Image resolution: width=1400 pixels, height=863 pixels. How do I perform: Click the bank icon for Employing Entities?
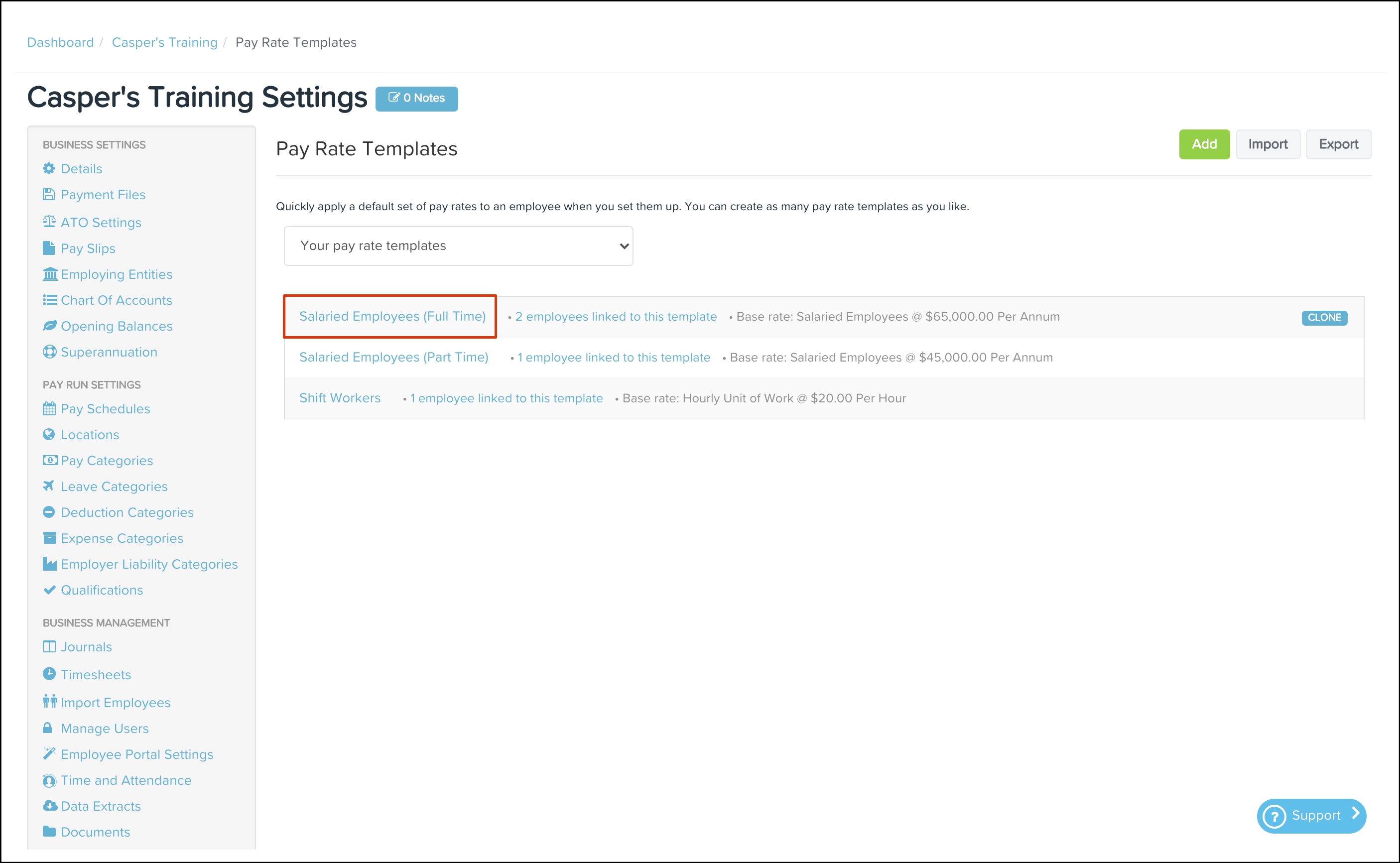pos(50,274)
